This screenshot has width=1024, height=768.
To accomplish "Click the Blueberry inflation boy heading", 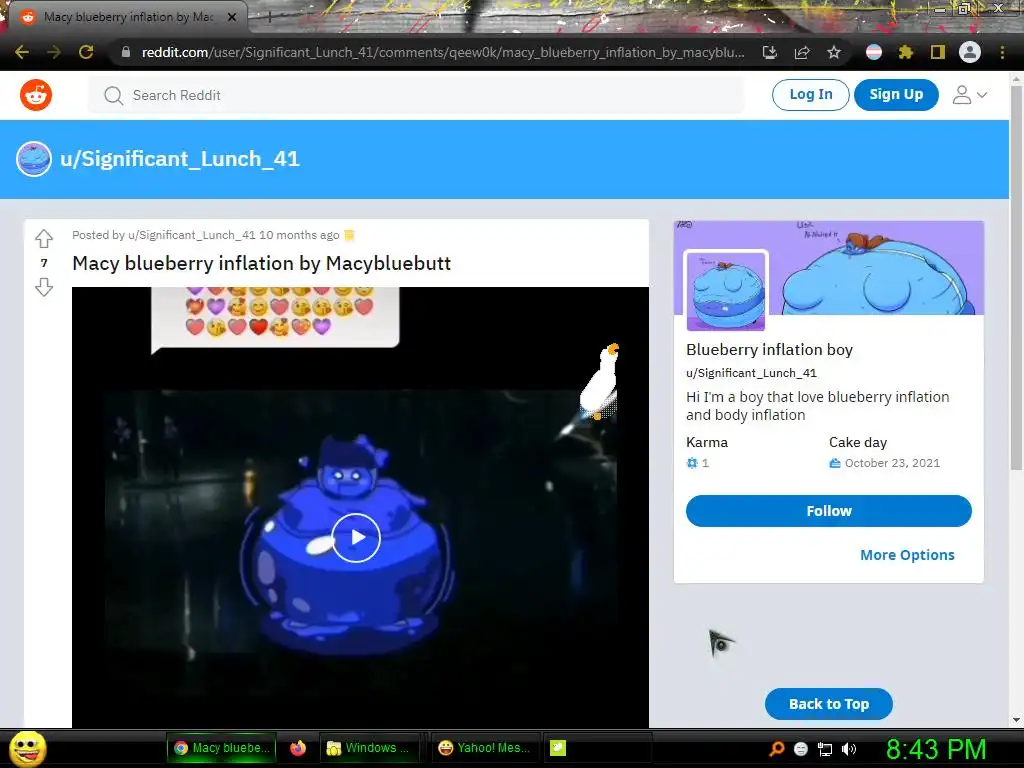I will (x=769, y=349).
